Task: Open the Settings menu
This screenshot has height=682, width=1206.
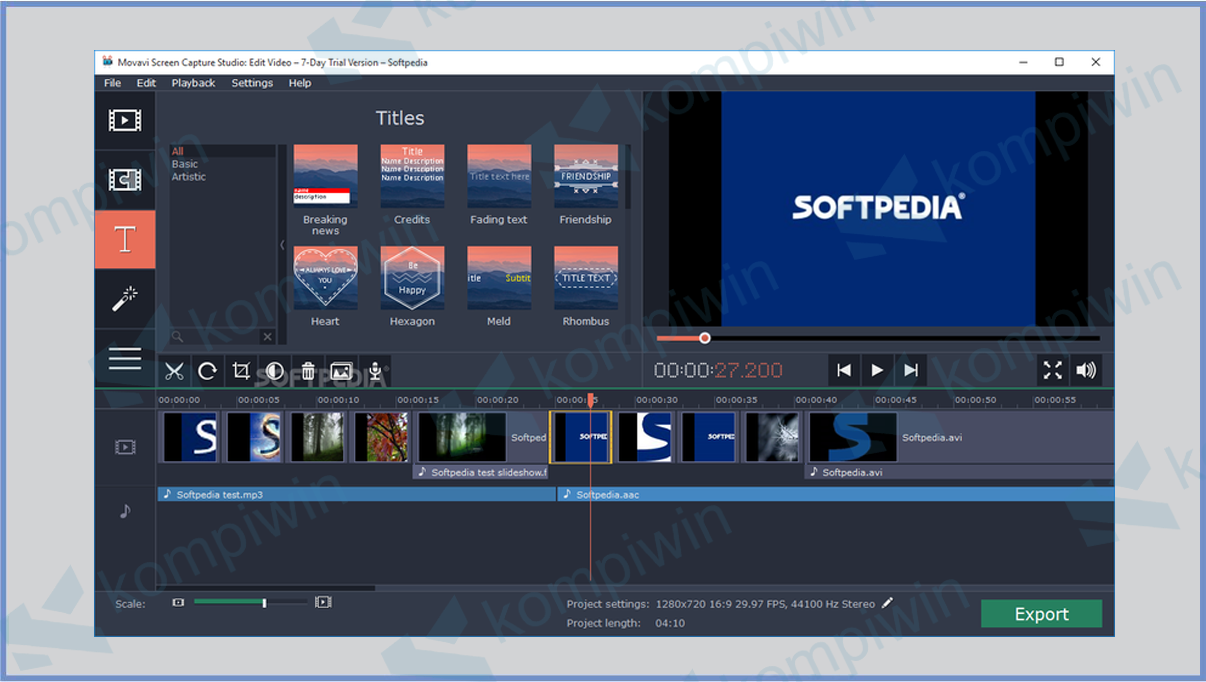Action: (252, 83)
